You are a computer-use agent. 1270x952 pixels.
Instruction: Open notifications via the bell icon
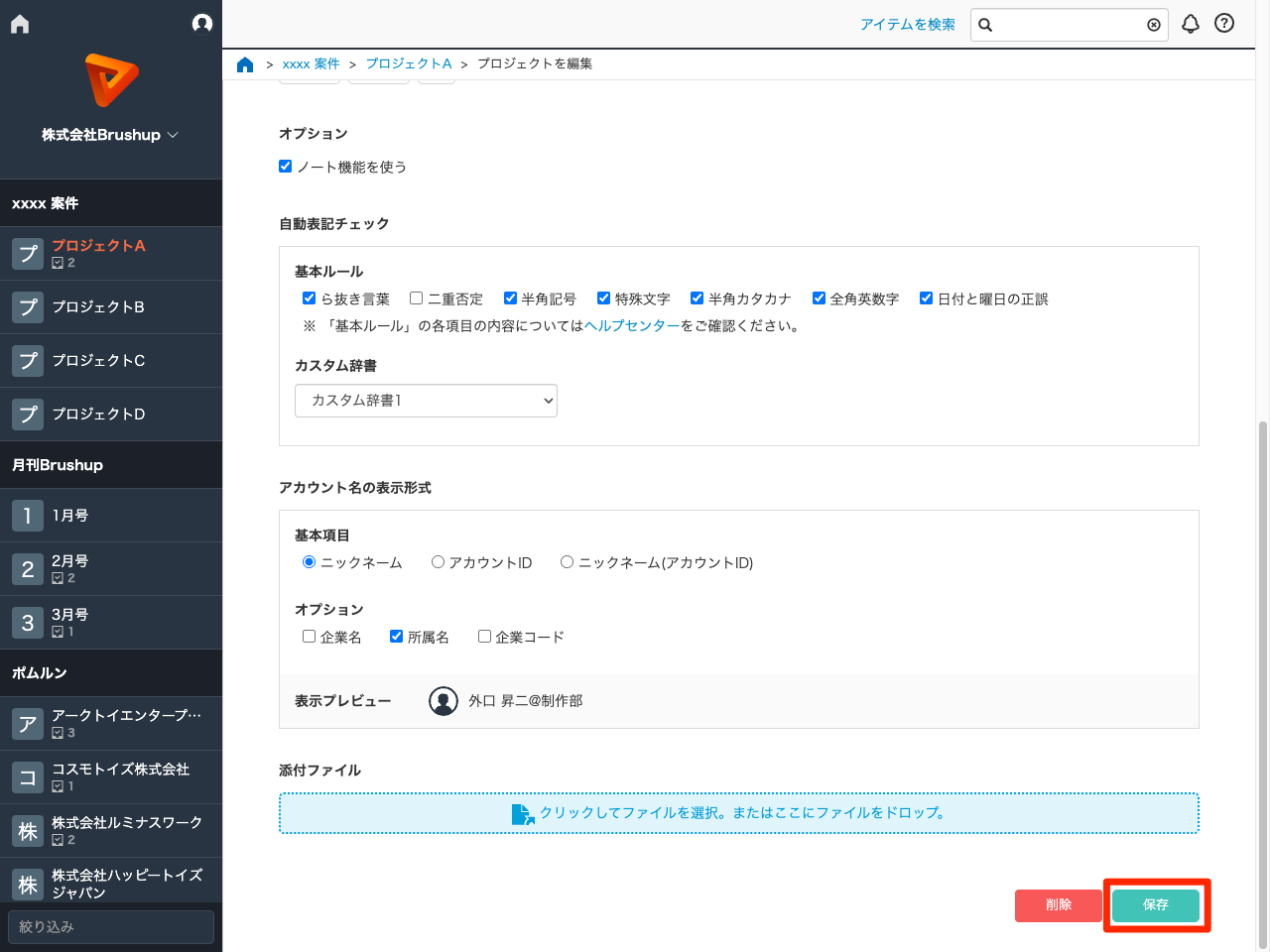click(x=1190, y=24)
